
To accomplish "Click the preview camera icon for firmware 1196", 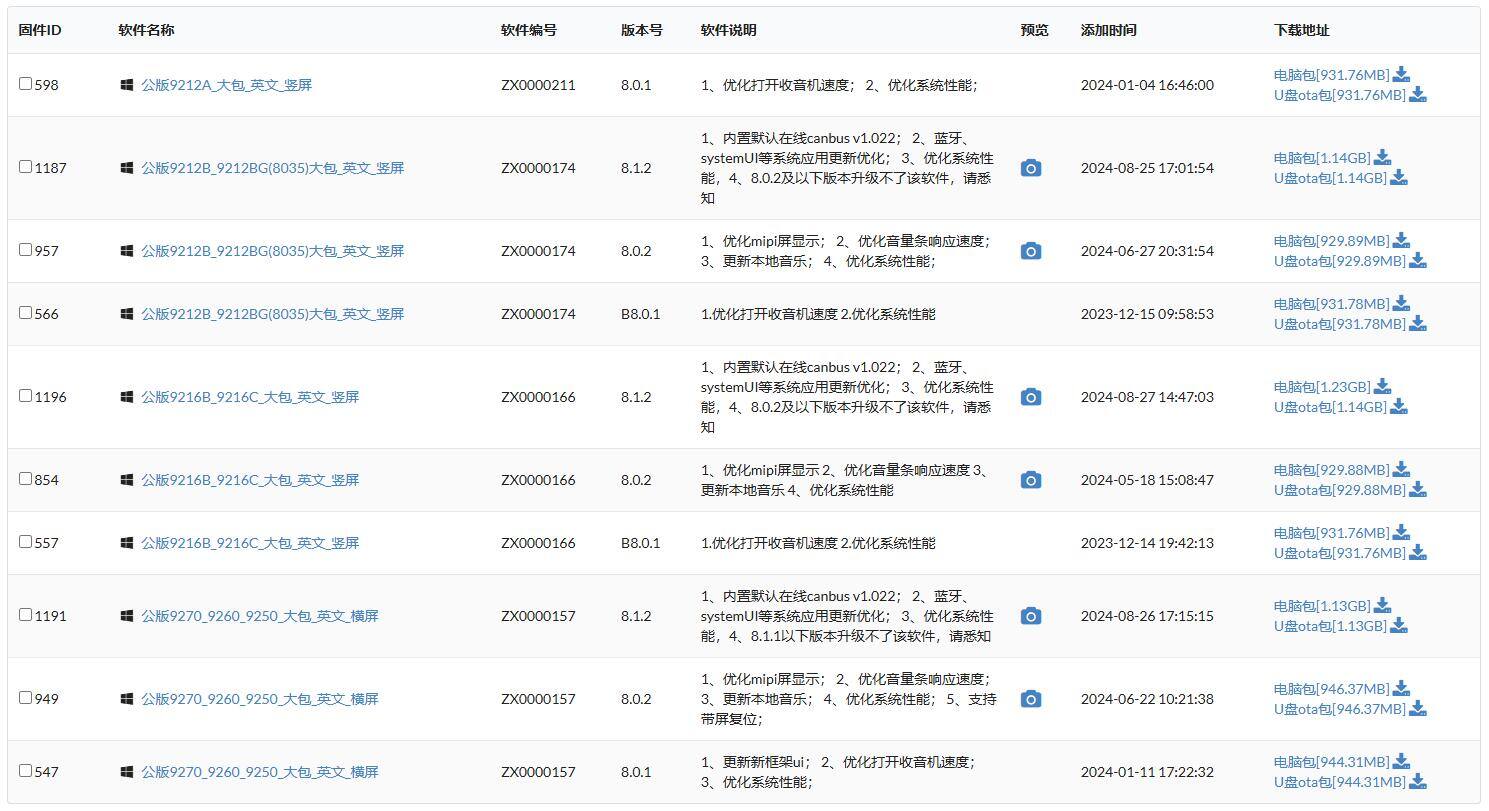I will point(1030,397).
